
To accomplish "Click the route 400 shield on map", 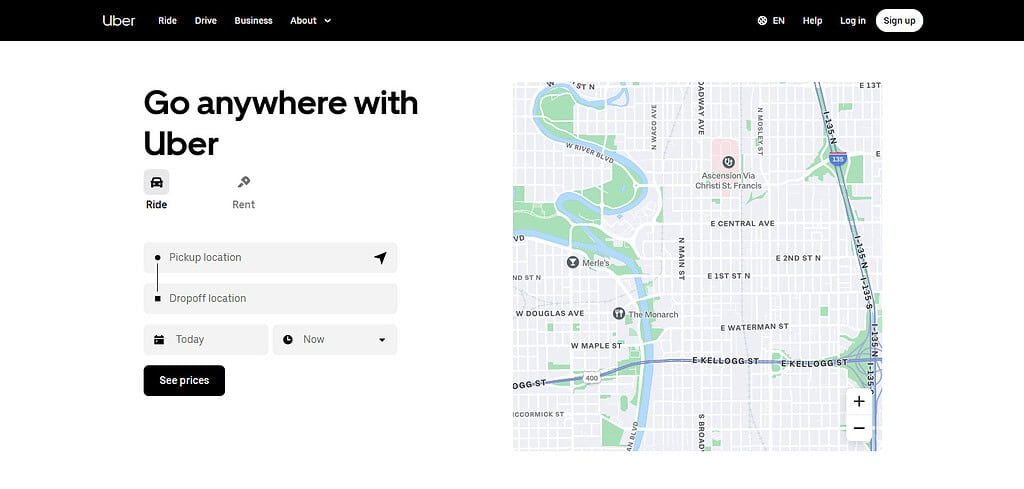I will tap(592, 378).
